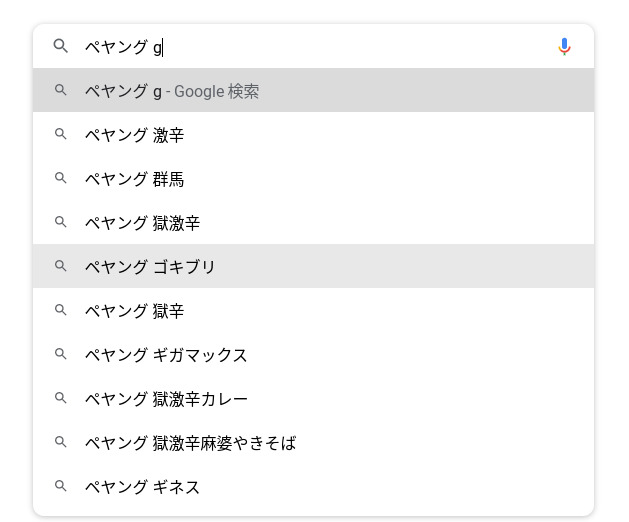
Task: Click the magnifier icon in search box
Action: point(61,46)
